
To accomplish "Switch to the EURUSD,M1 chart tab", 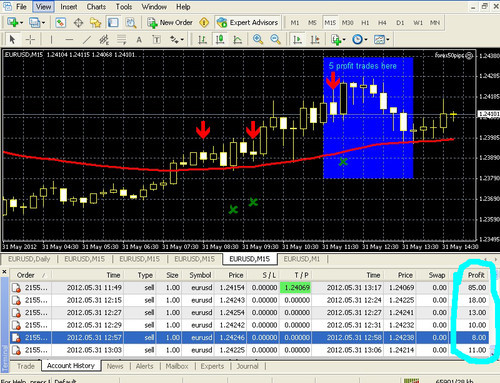I will coord(302,259).
